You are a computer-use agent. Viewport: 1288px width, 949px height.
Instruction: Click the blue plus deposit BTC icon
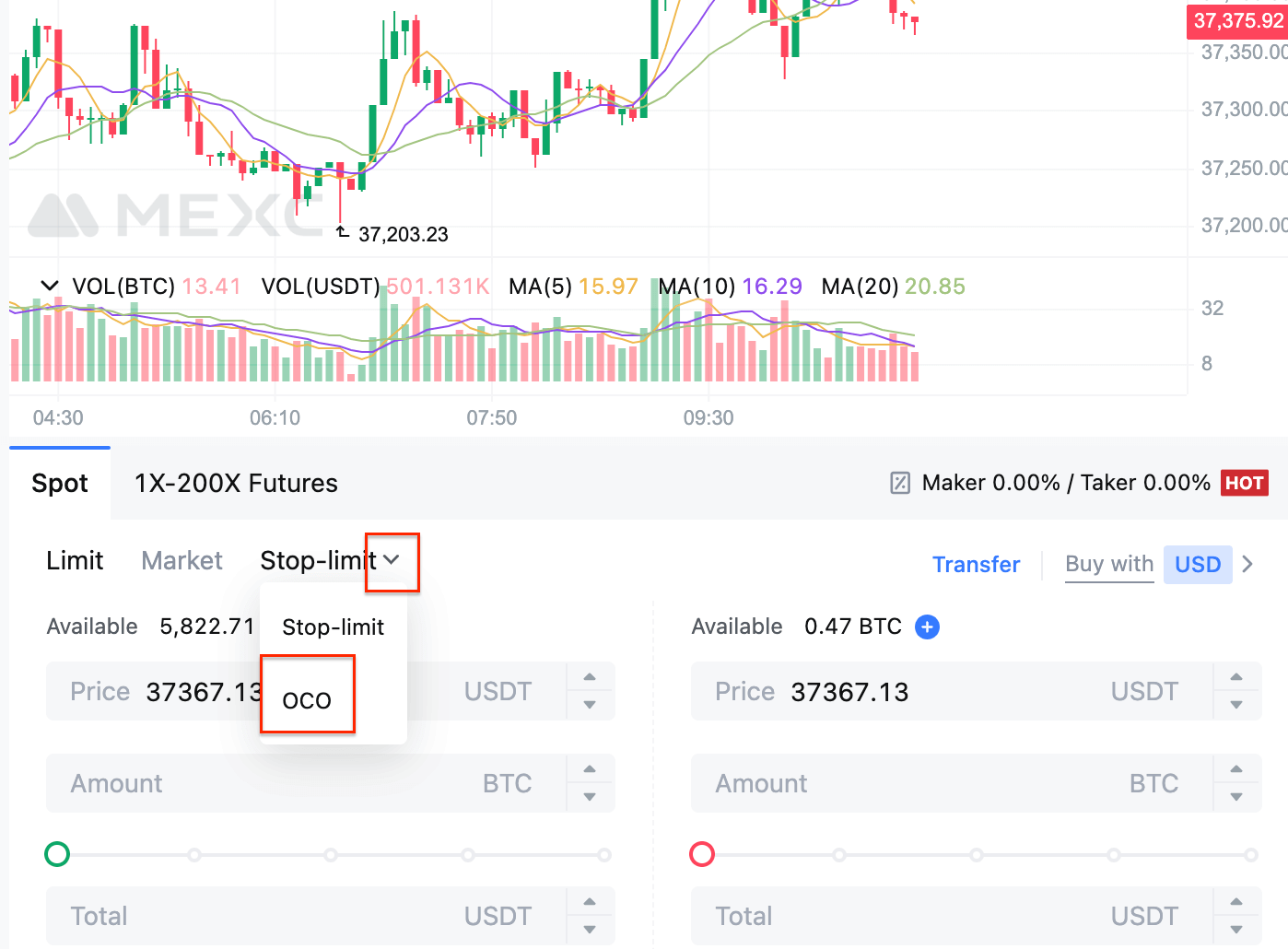[x=927, y=627]
